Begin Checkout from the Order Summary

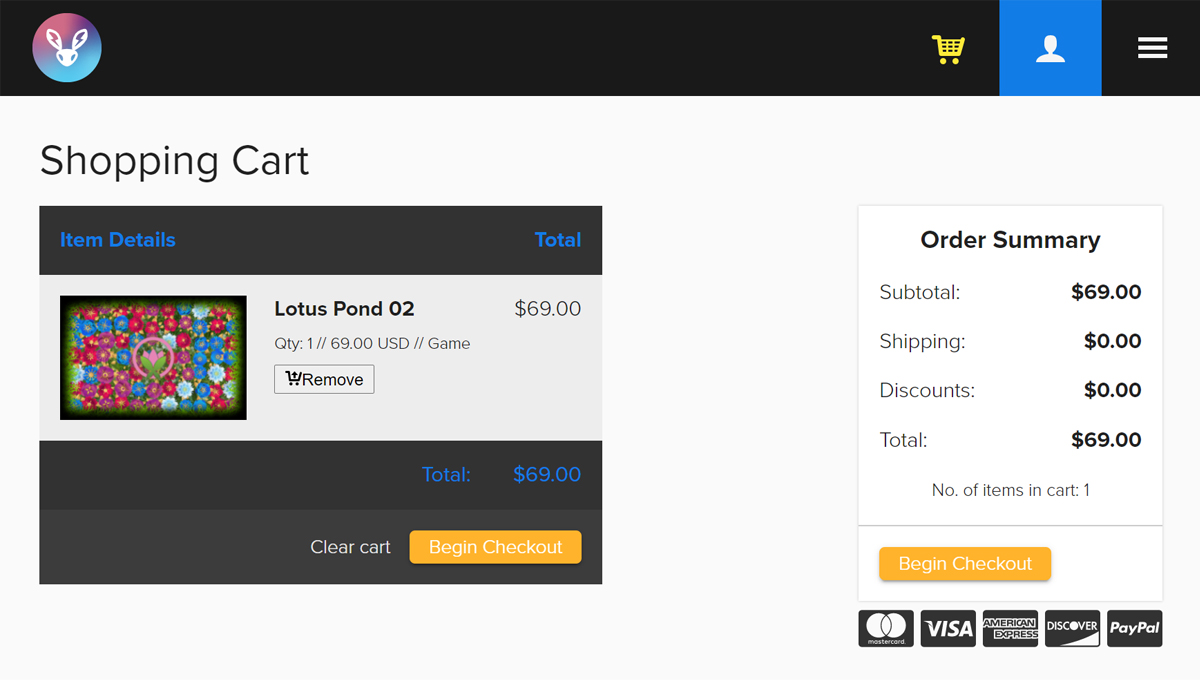coord(965,564)
